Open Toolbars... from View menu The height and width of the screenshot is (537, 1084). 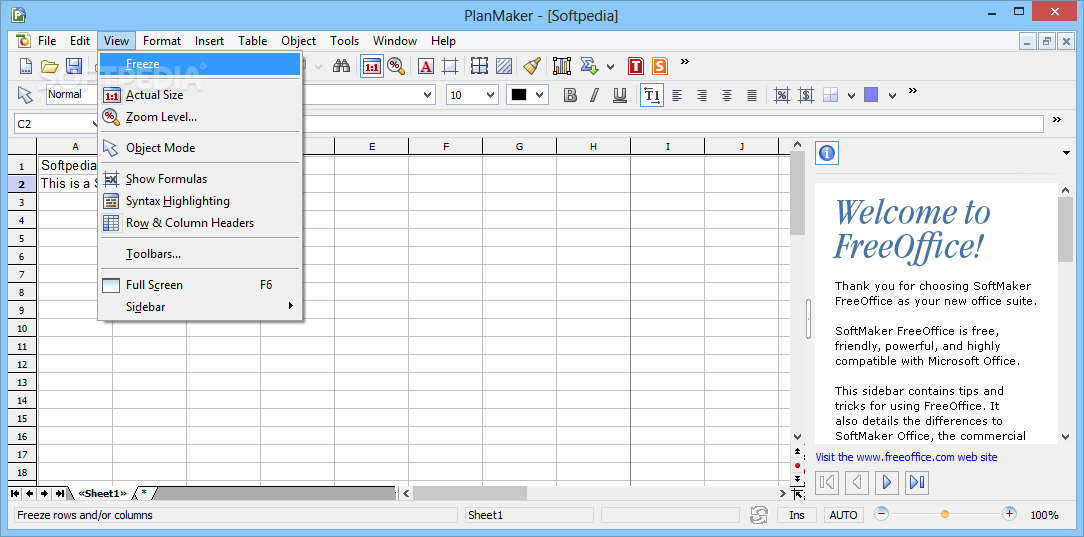pyautogui.click(x=200, y=254)
